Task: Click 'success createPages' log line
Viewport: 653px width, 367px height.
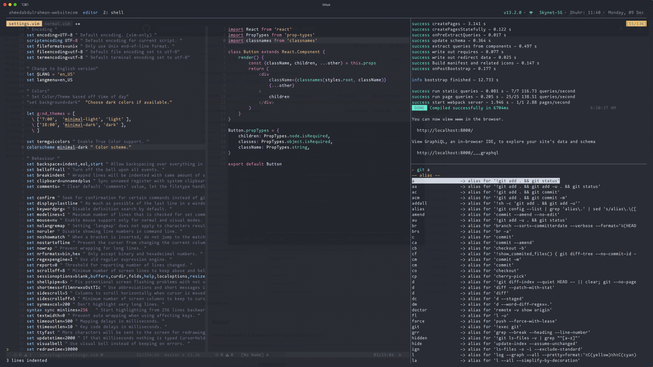Action: [449, 24]
